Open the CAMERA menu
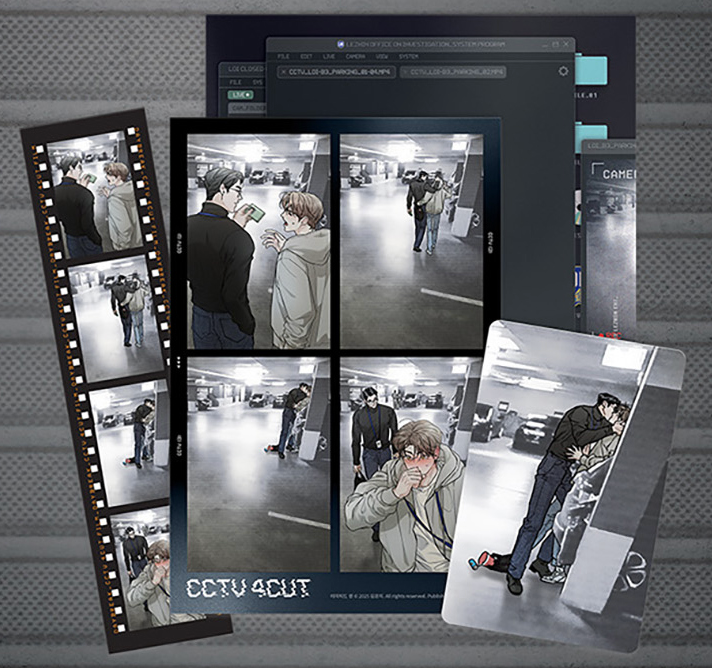712x668 pixels. pos(355,57)
